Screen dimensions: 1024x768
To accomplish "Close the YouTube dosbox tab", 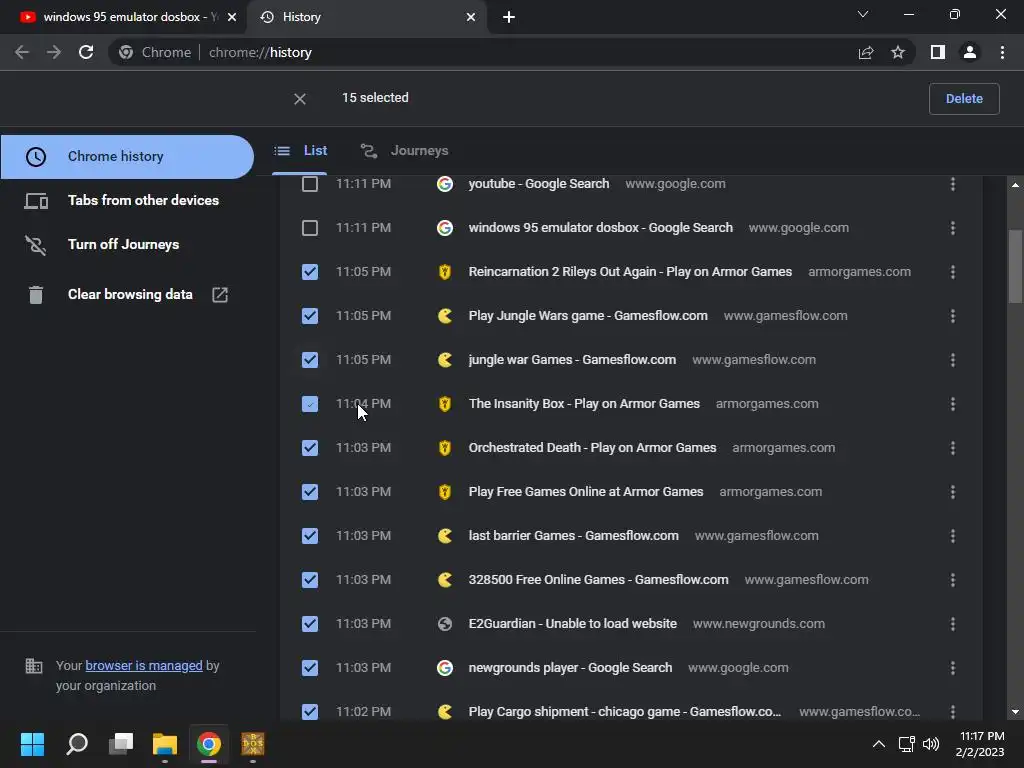I will (x=232, y=17).
